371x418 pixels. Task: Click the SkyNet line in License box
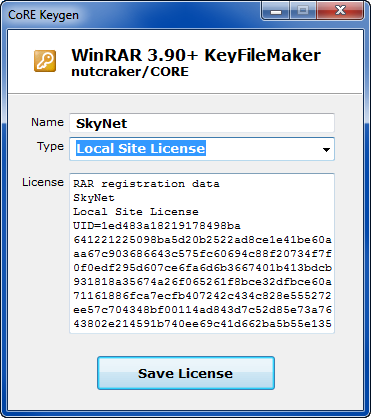tap(94, 198)
